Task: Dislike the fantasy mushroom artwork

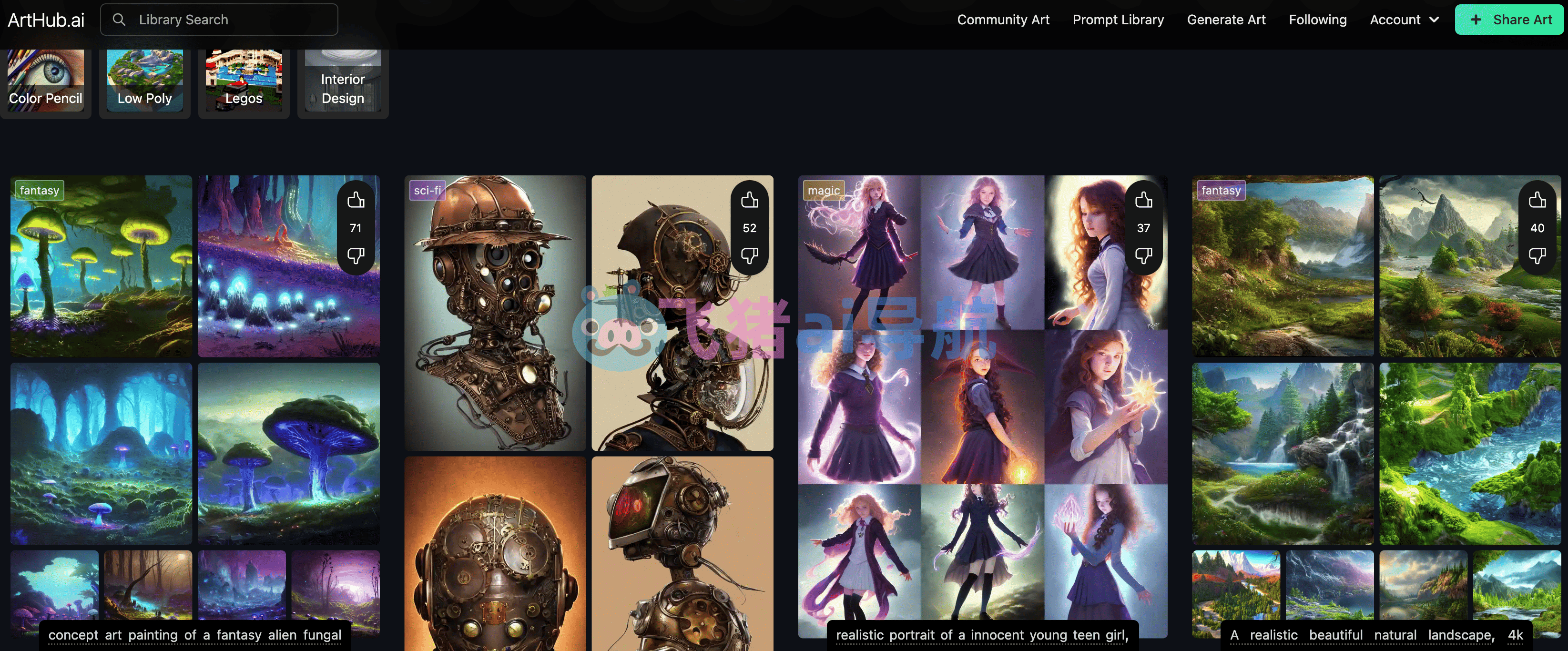Action: pyautogui.click(x=356, y=255)
